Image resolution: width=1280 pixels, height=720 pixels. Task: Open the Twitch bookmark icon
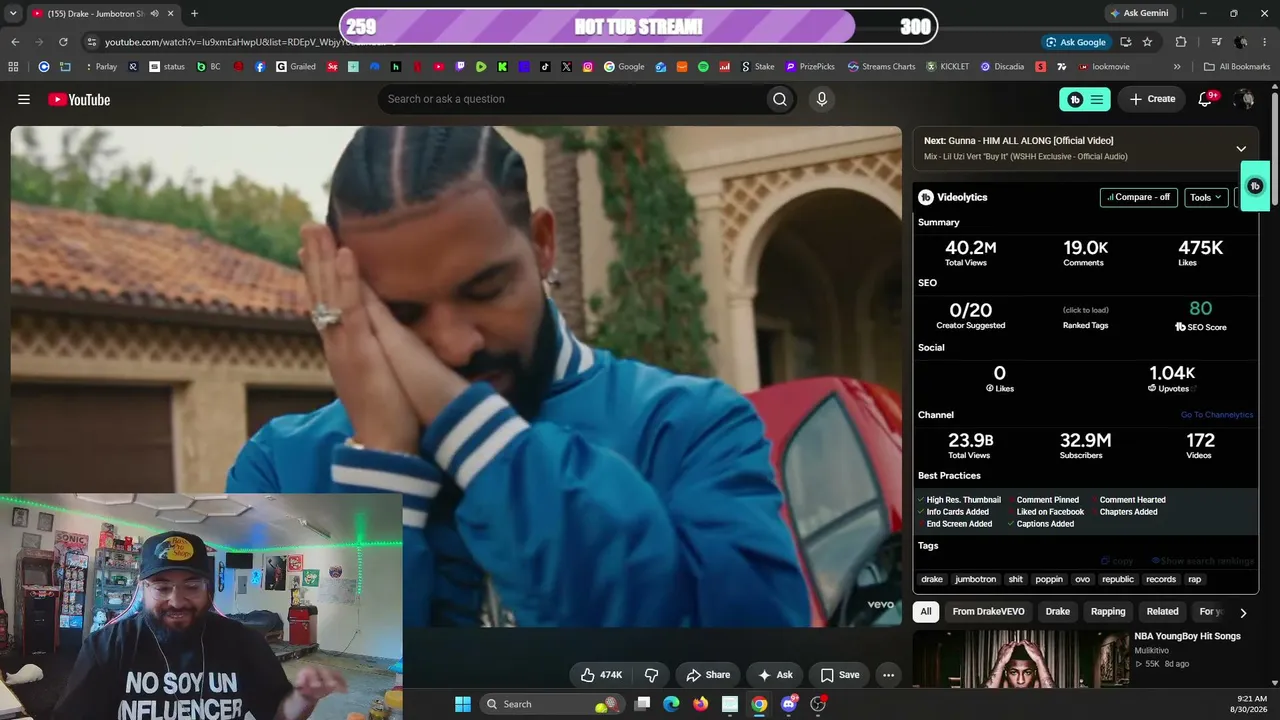460,67
